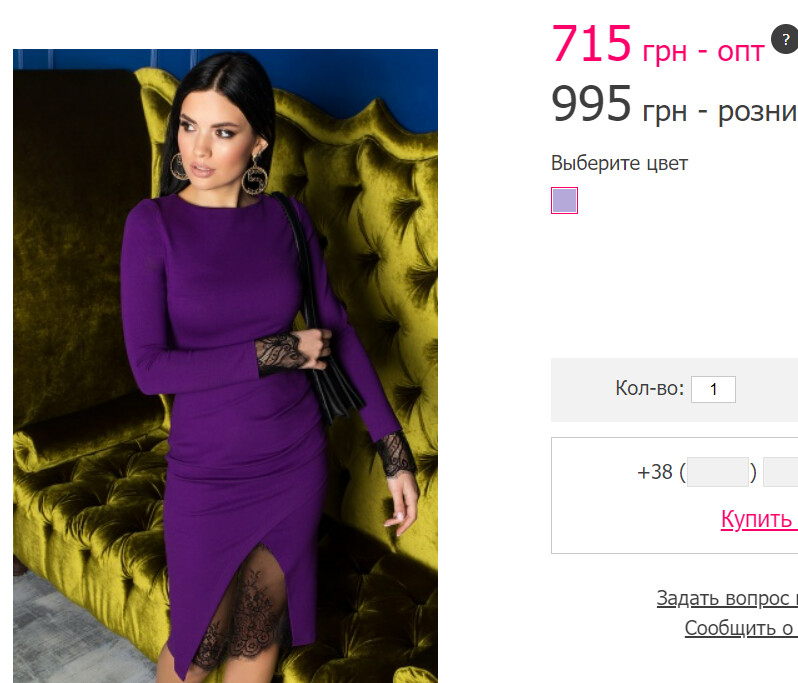Screen dimensions: 798x683
Task: Open the Сообщить о link
Action: click(741, 628)
